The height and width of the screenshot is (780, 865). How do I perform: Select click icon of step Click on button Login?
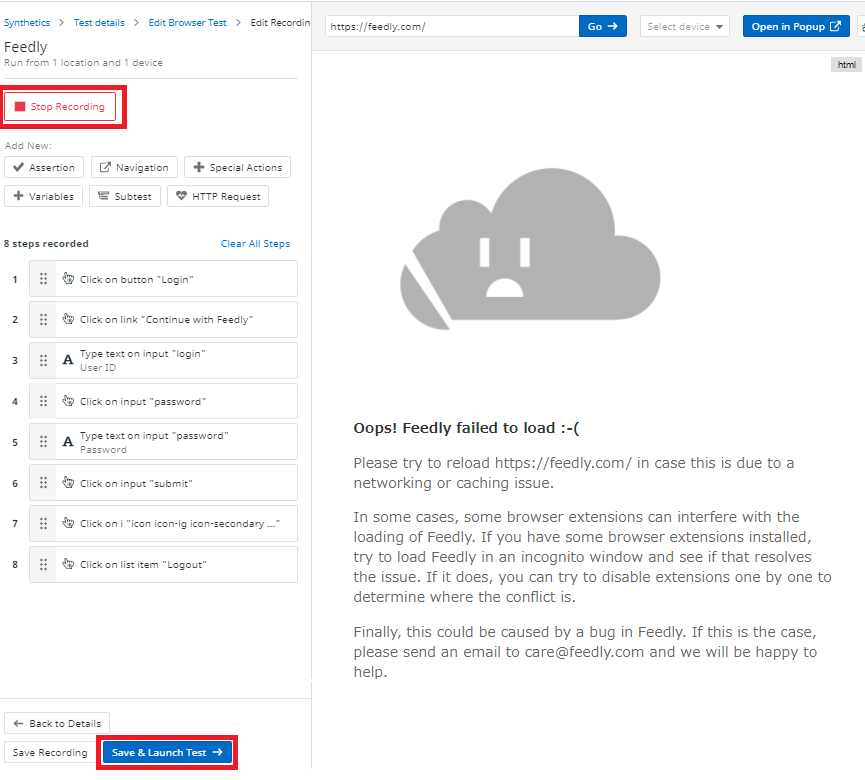(68, 278)
